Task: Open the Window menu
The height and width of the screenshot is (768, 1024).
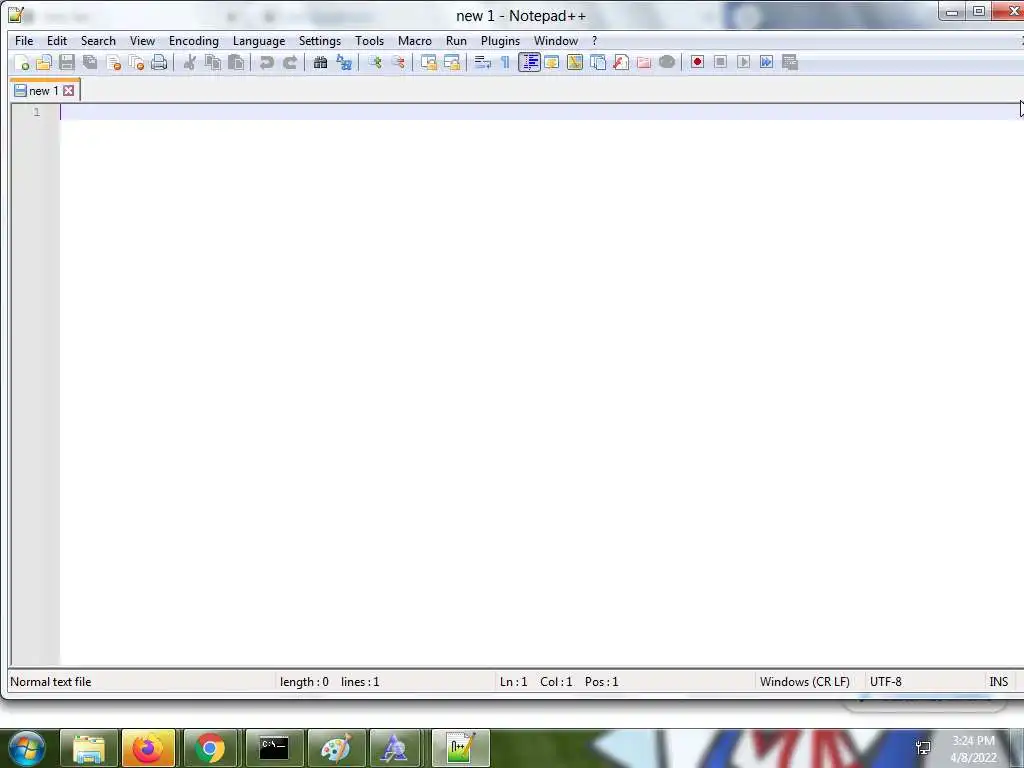Action: point(556,40)
